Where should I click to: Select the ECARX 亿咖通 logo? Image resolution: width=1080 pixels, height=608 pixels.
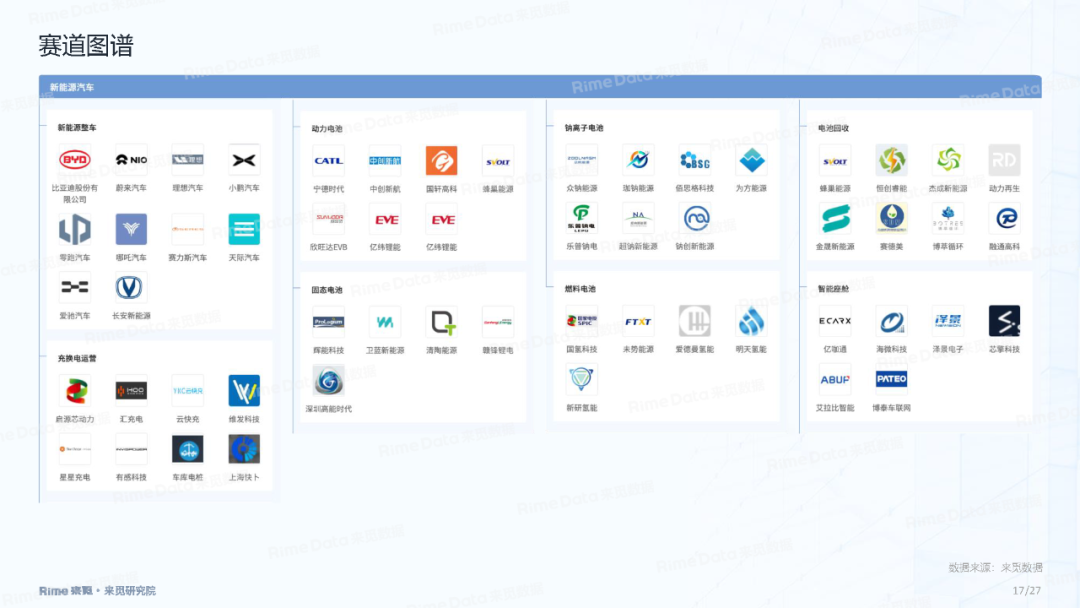[835, 322]
